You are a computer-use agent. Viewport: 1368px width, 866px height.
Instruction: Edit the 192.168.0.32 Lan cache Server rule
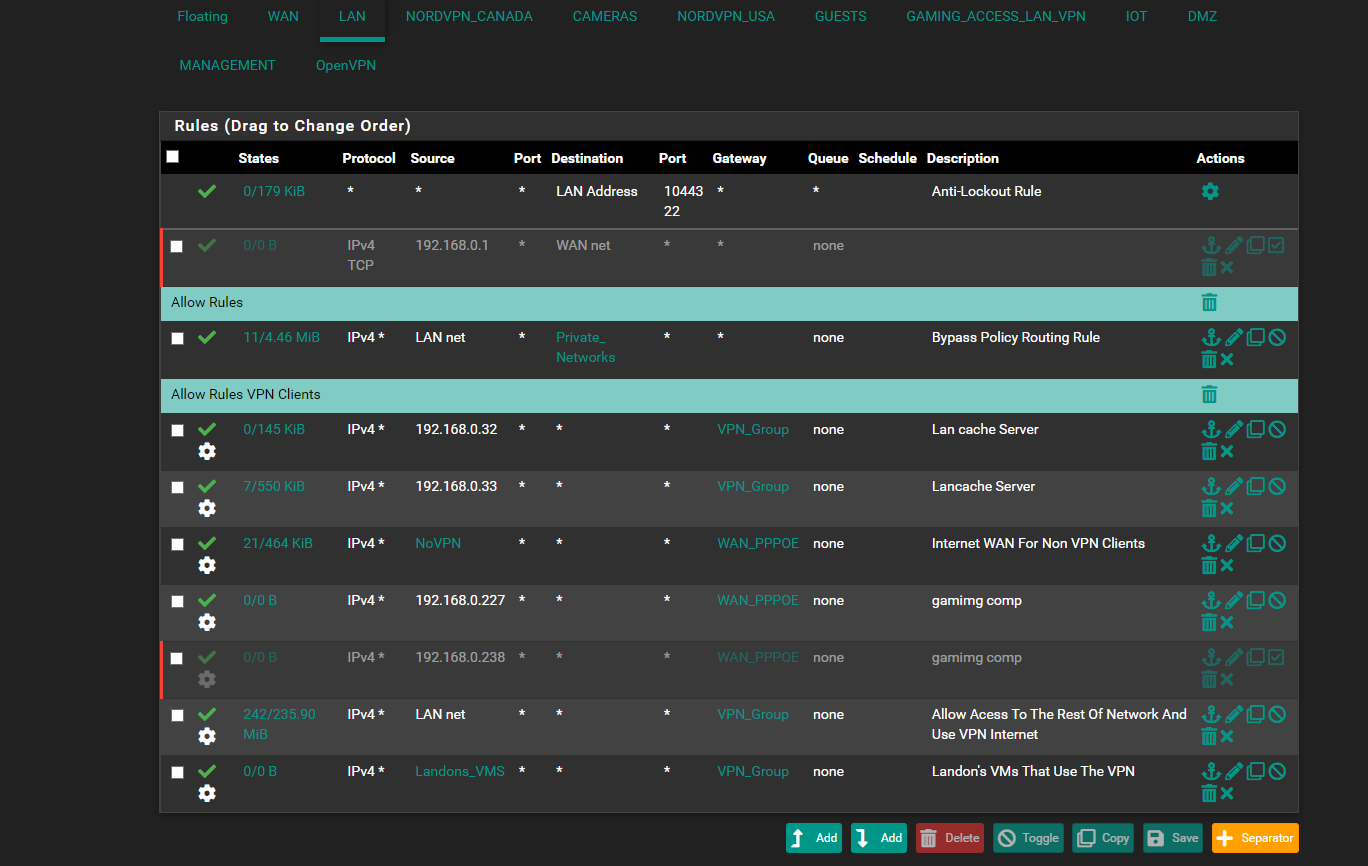(x=1234, y=429)
